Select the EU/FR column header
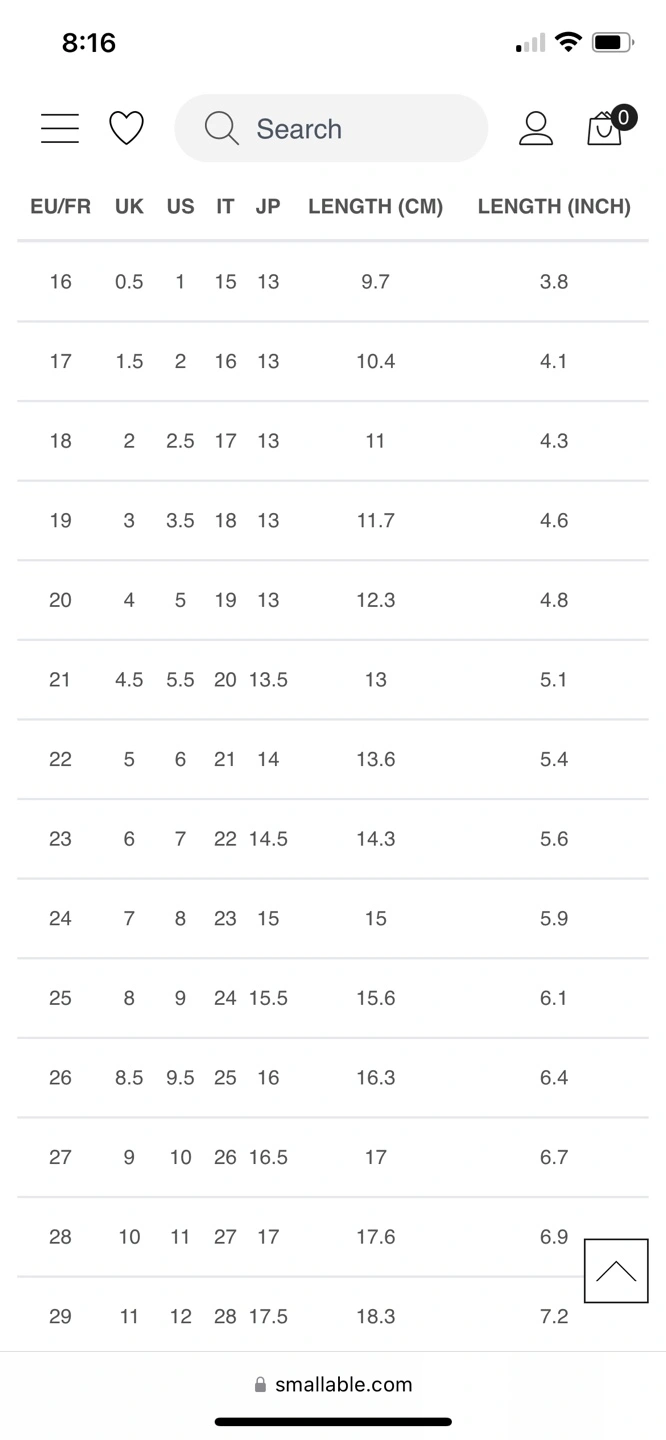666x1440 pixels. [60, 207]
